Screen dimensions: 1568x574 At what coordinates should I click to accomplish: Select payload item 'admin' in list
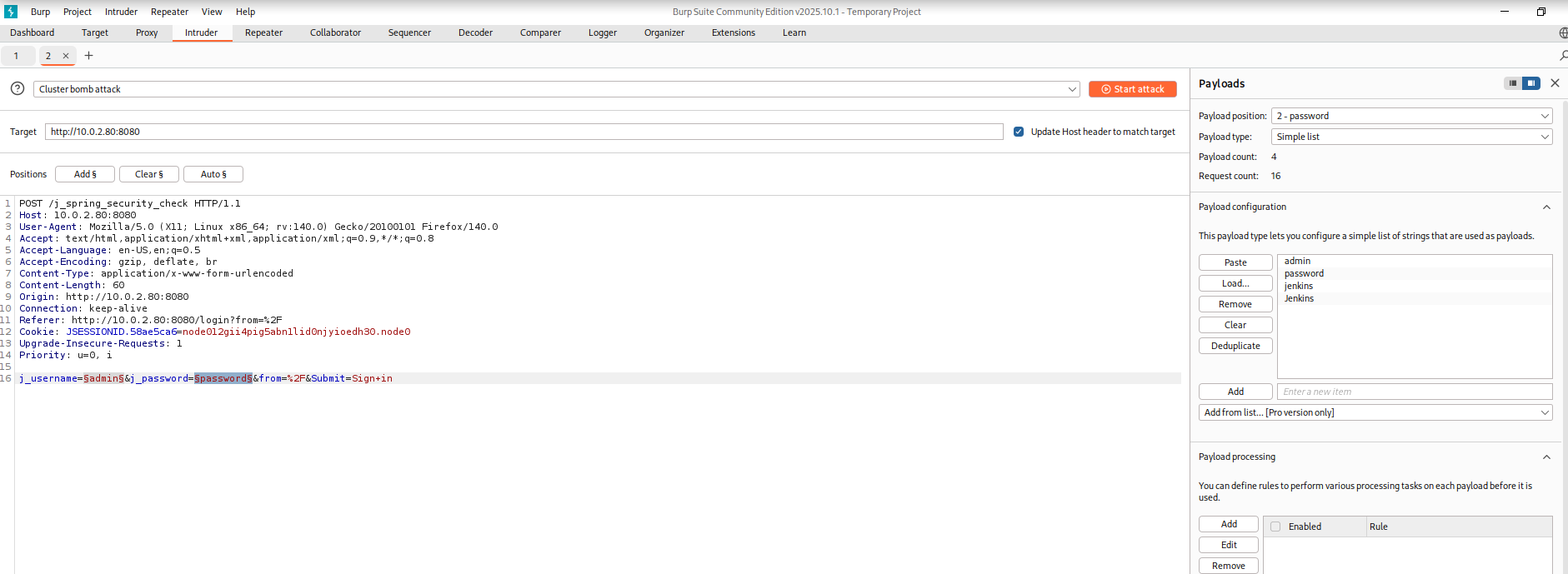[1415, 261]
